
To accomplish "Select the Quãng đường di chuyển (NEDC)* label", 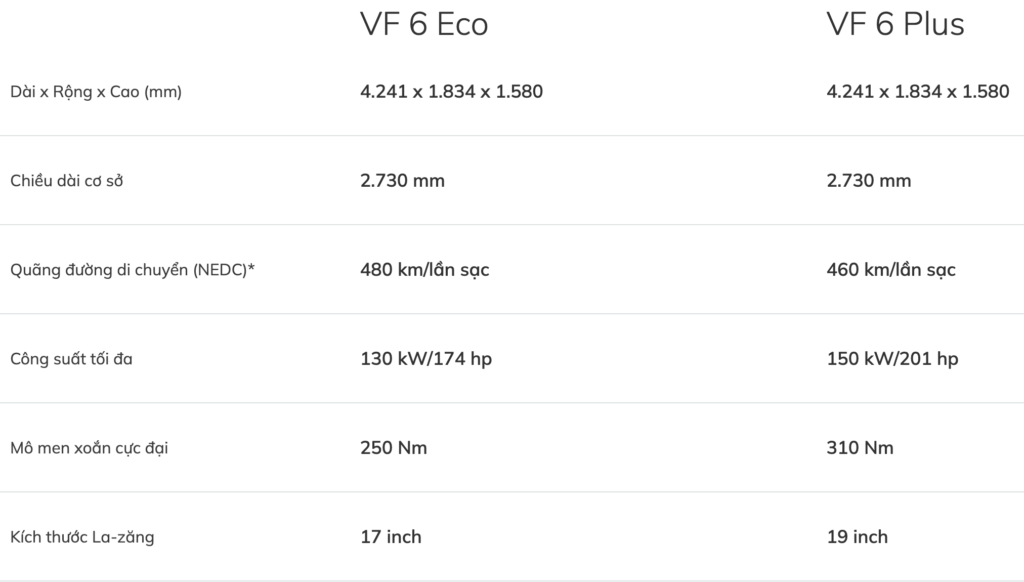I will [132, 270].
